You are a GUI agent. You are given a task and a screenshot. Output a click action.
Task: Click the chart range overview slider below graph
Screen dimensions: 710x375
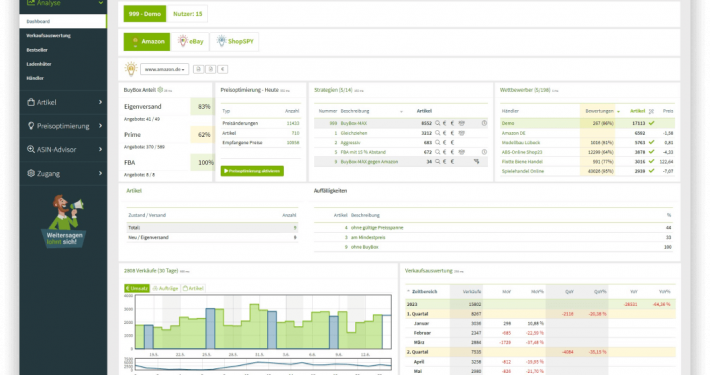[x=263, y=364]
